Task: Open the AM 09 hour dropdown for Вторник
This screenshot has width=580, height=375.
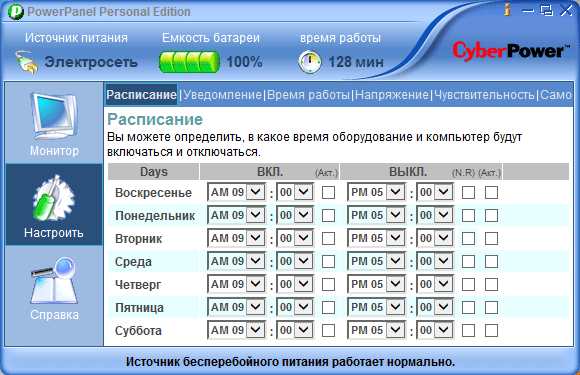Action: tap(236, 238)
